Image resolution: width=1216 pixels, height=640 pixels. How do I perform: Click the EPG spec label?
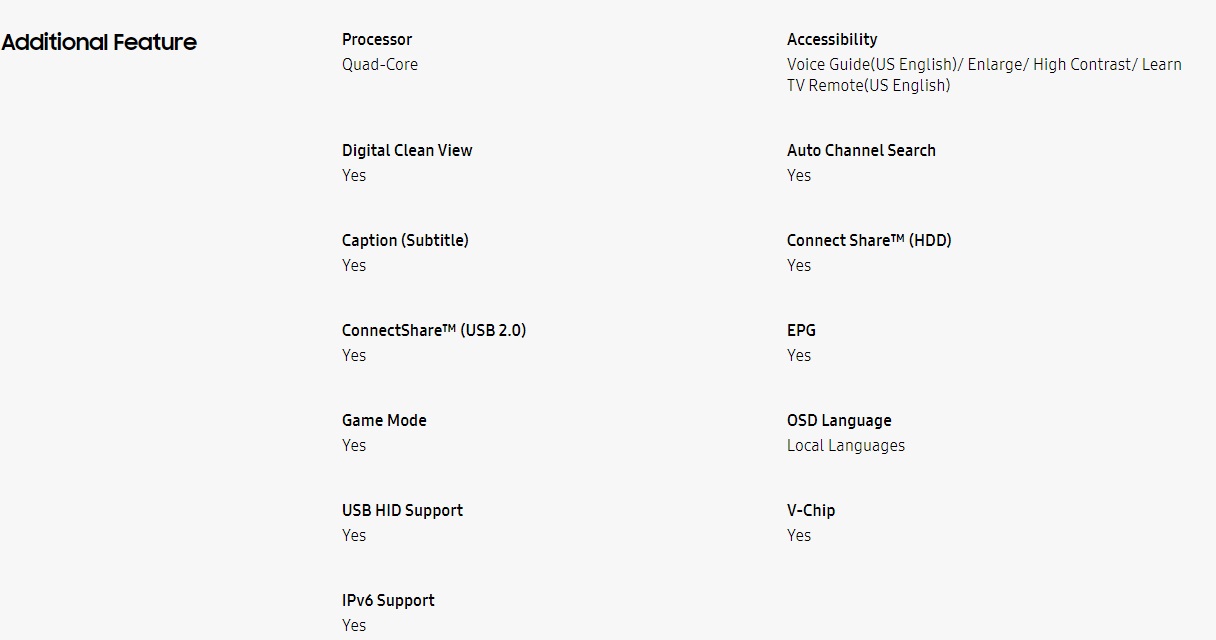click(801, 330)
